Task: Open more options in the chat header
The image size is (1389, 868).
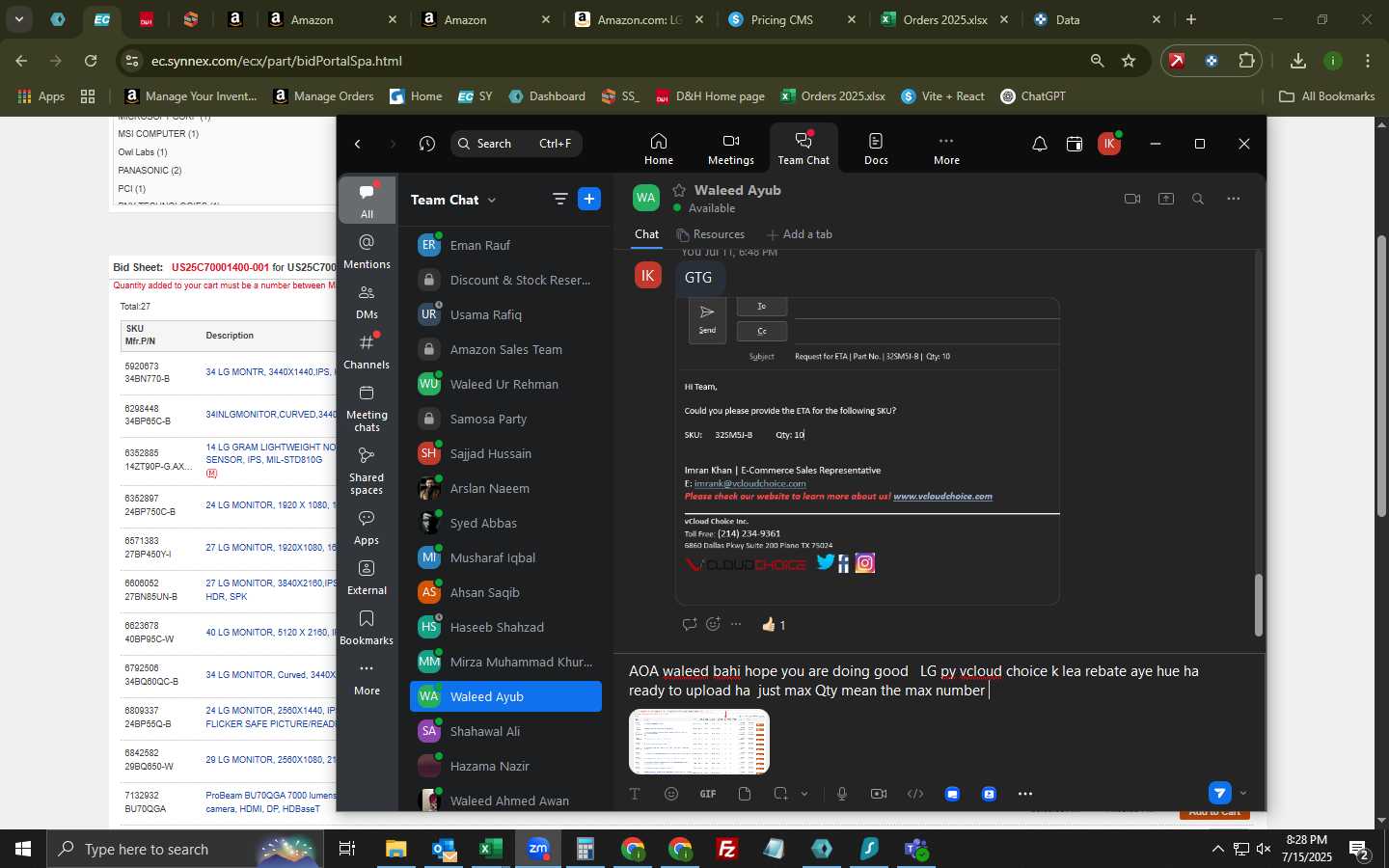Action: (1234, 199)
